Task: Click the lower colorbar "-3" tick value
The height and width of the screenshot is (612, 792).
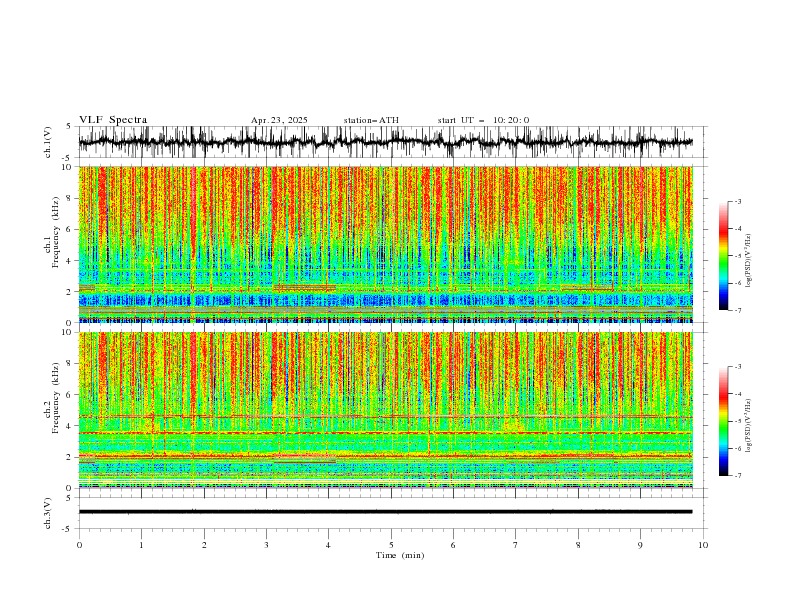Action: [738, 367]
